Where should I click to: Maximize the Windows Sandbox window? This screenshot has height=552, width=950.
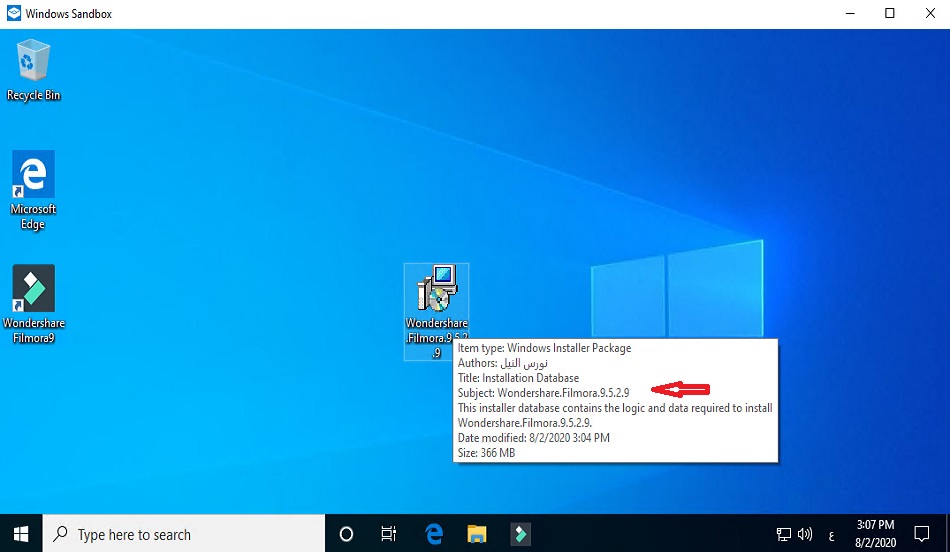[x=889, y=14]
